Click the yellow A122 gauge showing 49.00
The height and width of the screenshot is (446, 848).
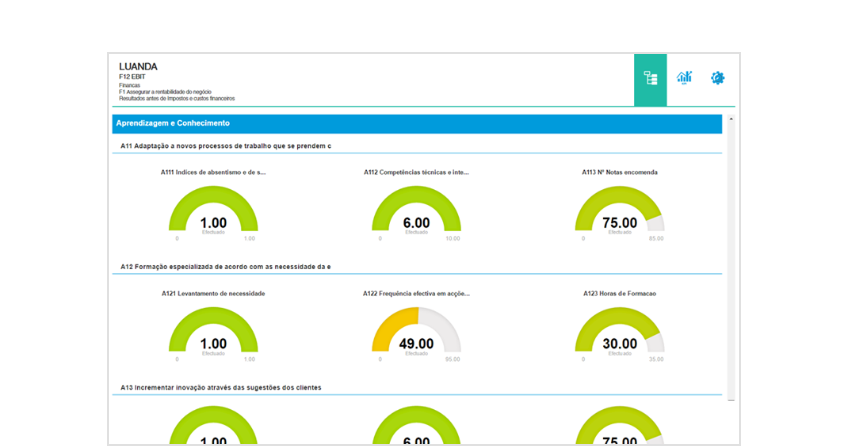pos(416,332)
